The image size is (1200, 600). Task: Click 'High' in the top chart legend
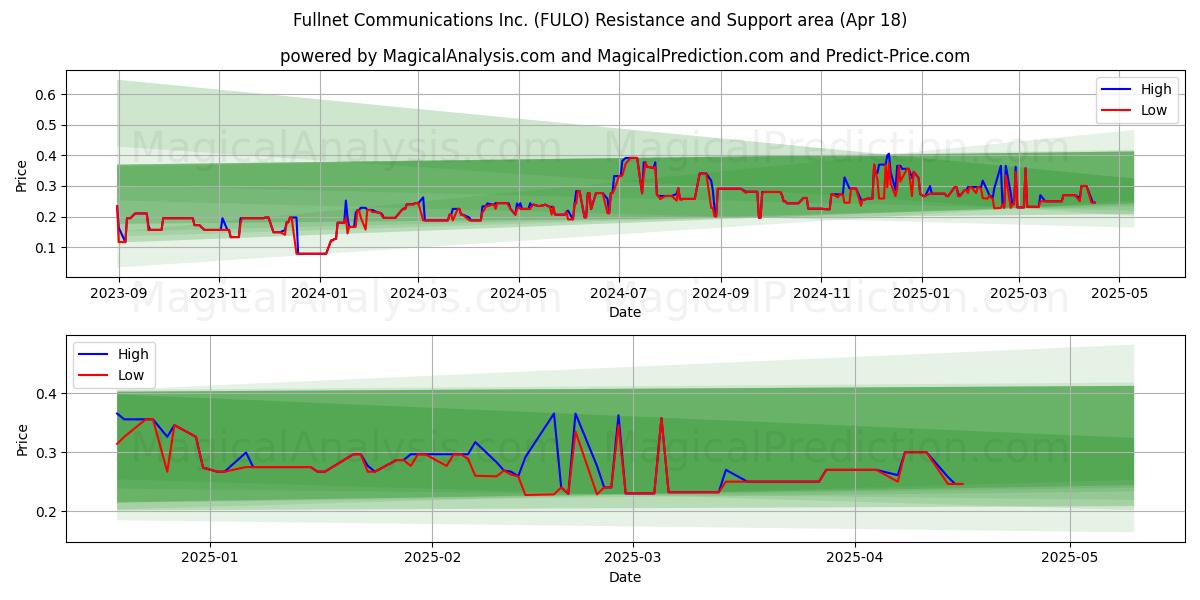pyautogui.click(x=1155, y=89)
